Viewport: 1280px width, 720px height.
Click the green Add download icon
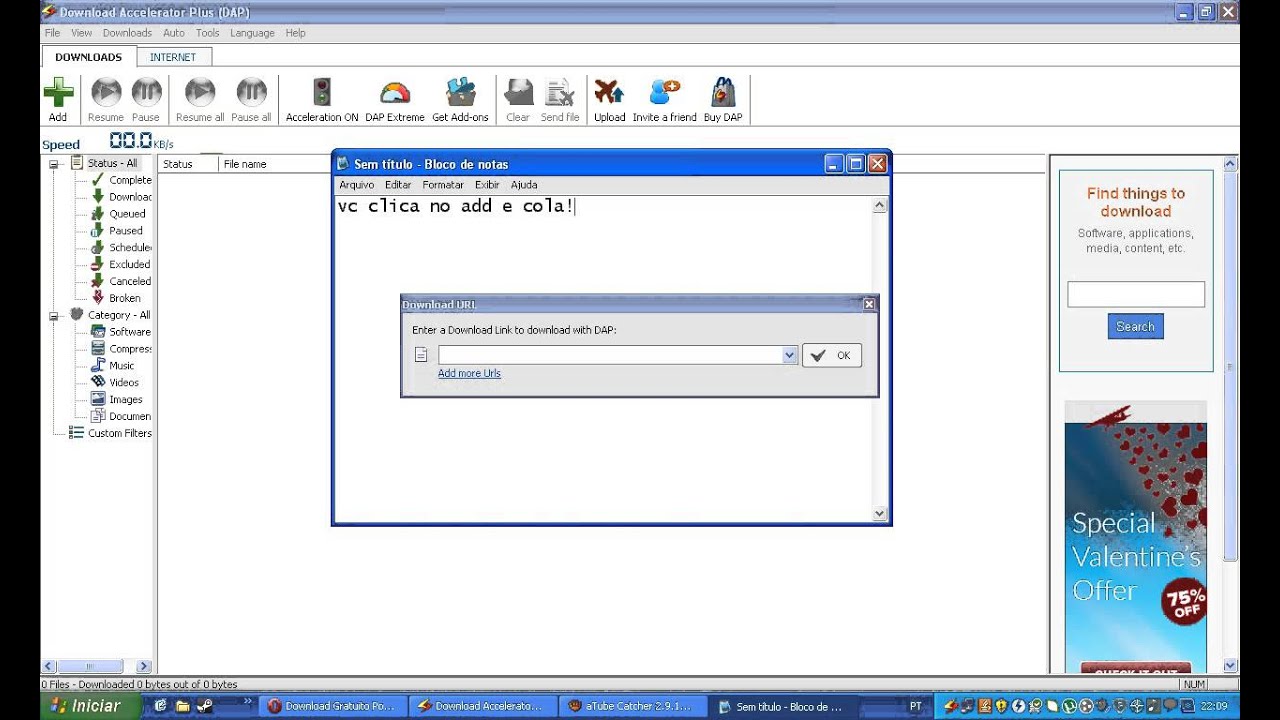58,94
